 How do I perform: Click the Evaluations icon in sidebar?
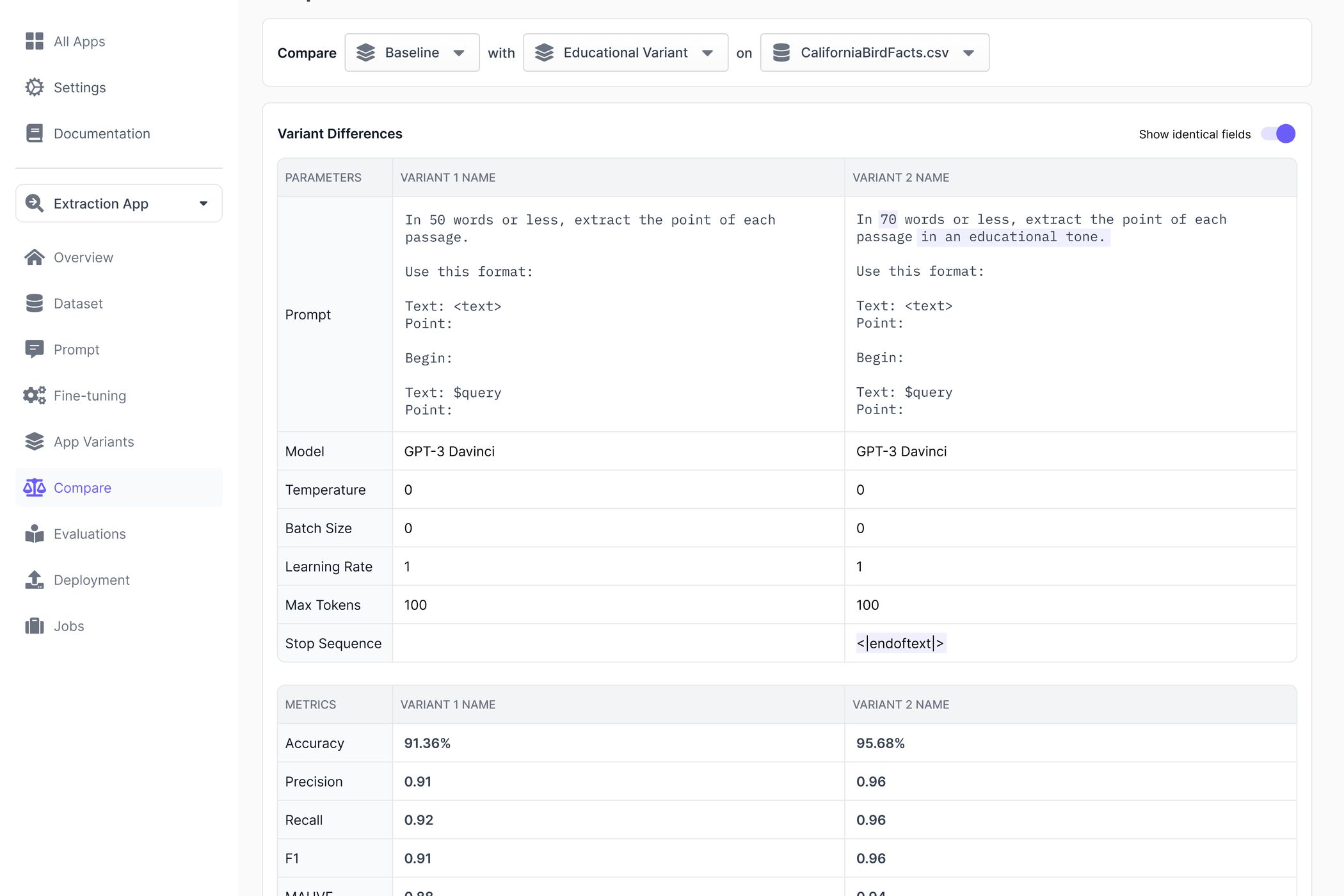tap(35, 534)
